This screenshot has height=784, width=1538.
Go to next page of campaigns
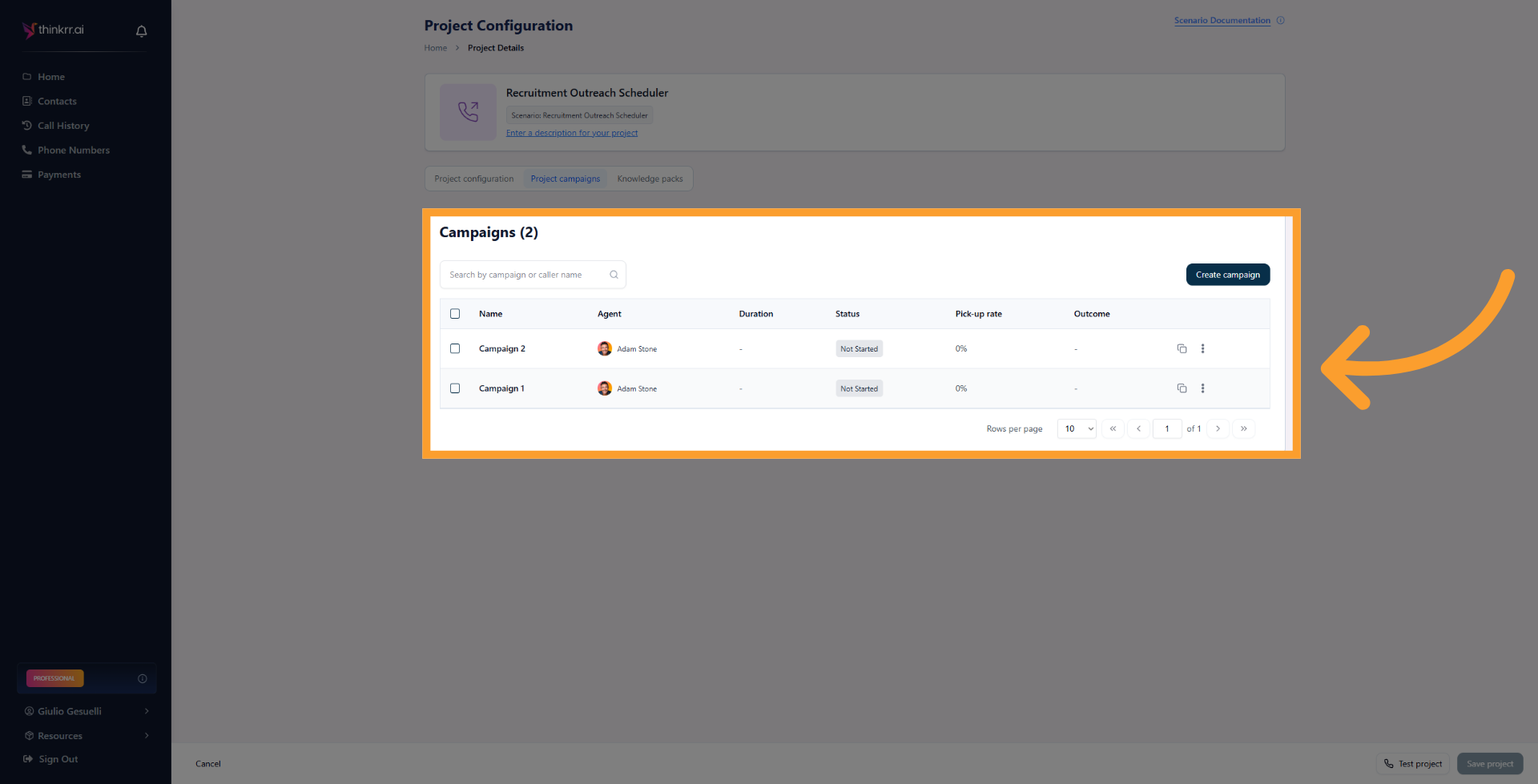[x=1218, y=429]
